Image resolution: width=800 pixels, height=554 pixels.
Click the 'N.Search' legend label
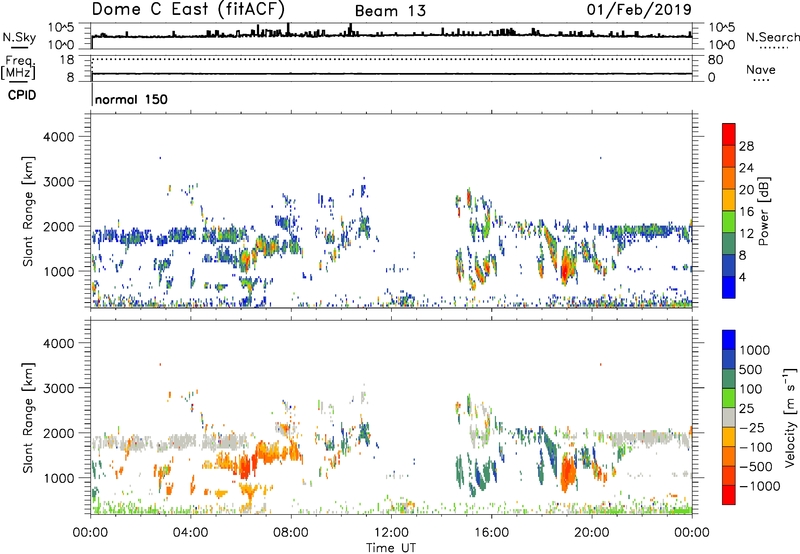[x=772, y=37]
